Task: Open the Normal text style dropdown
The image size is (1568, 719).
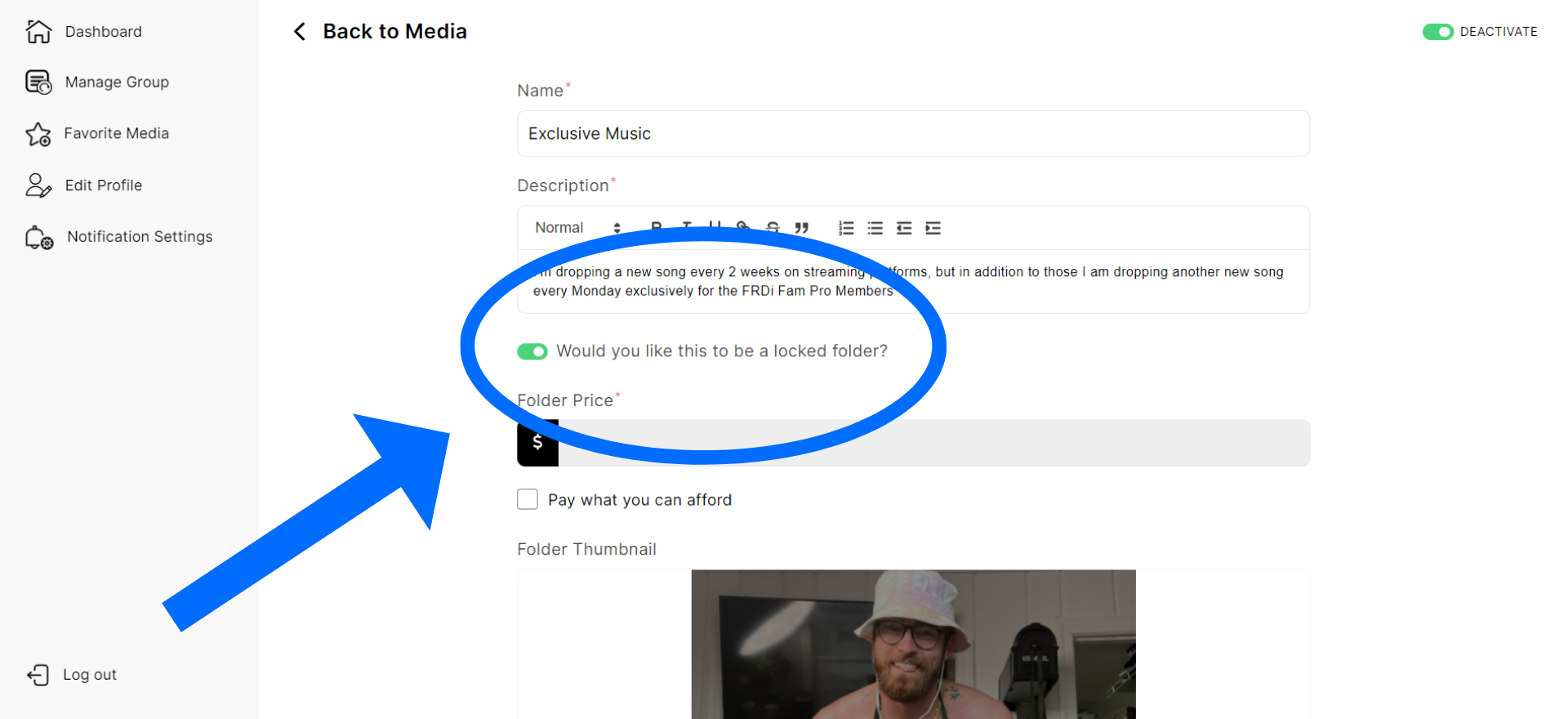Action: (x=577, y=228)
